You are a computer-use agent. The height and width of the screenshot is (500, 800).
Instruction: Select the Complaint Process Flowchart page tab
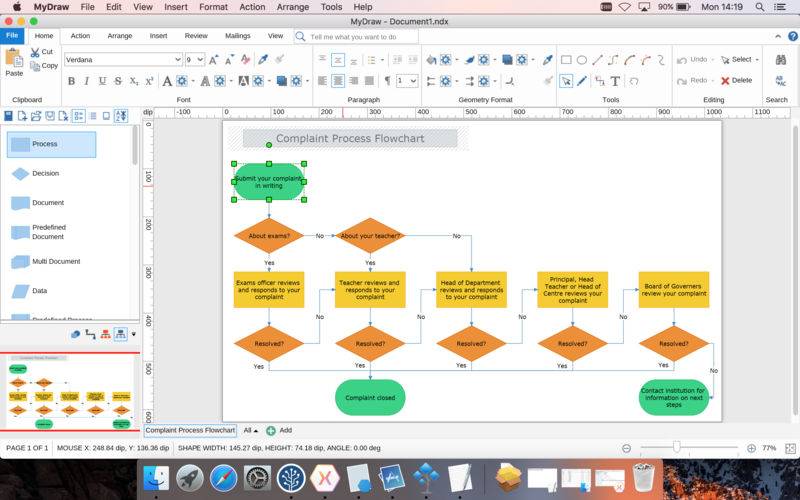pyautogui.click(x=190, y=431)
